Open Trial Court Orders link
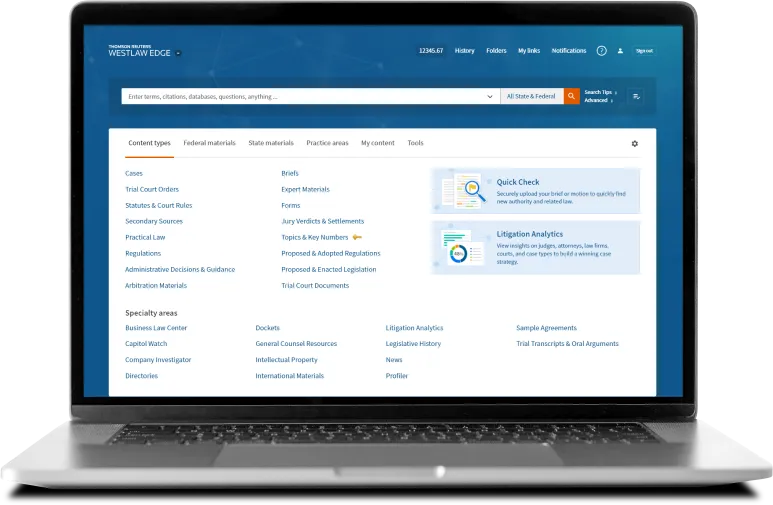 [x=152, y=189]
